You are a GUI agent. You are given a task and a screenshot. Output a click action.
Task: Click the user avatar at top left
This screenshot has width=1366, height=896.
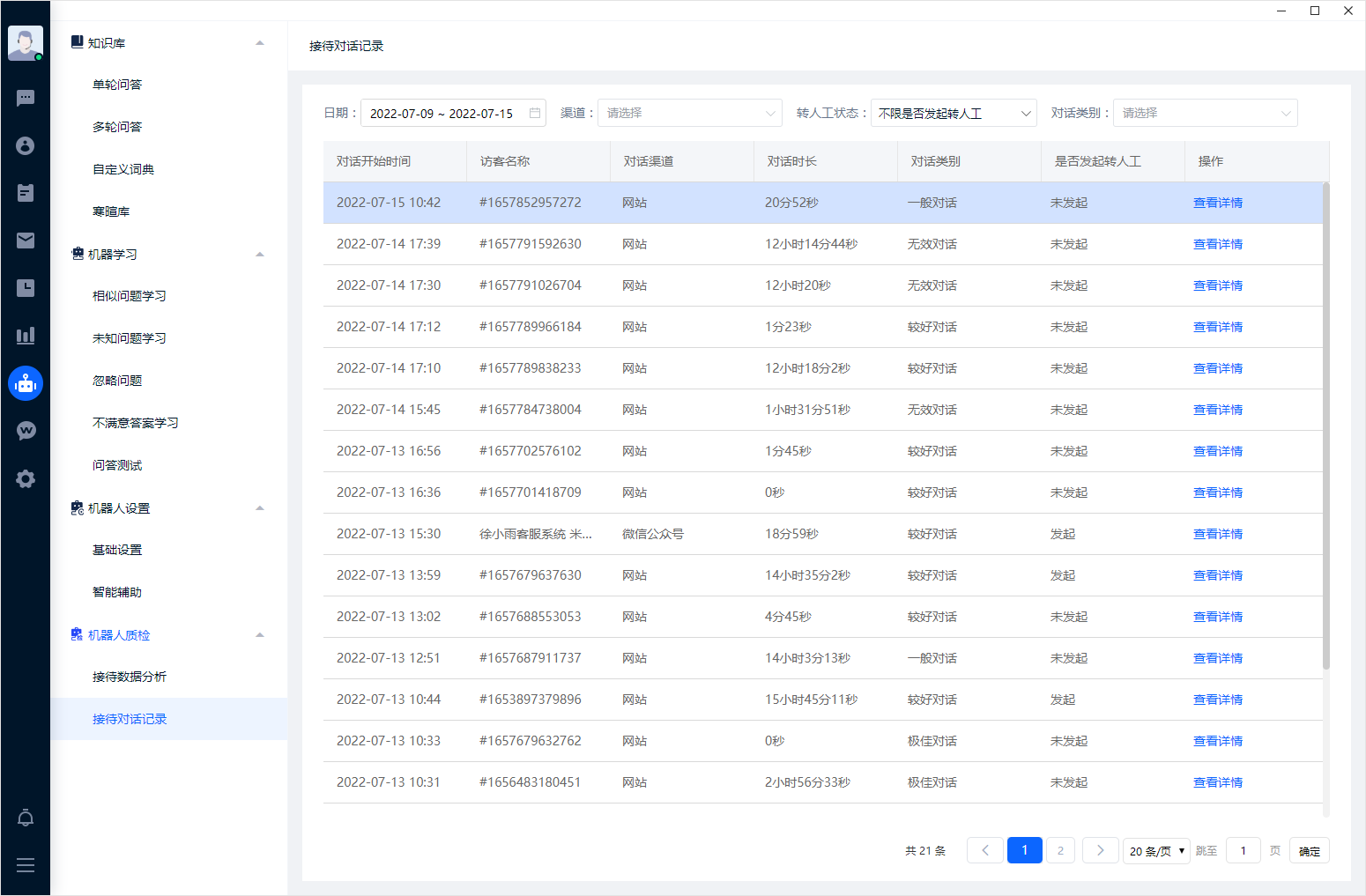point(26,43)
